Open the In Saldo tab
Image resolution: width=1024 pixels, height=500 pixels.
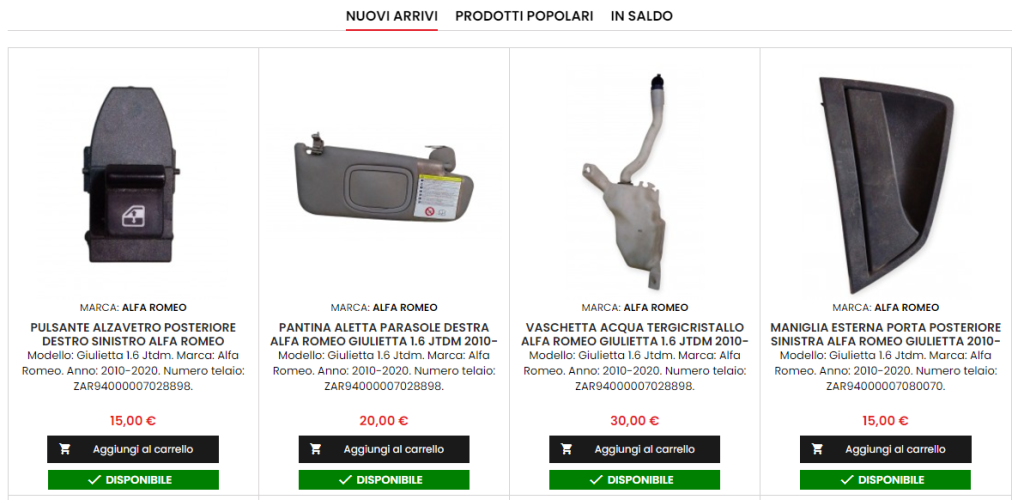tap(641, 16)
